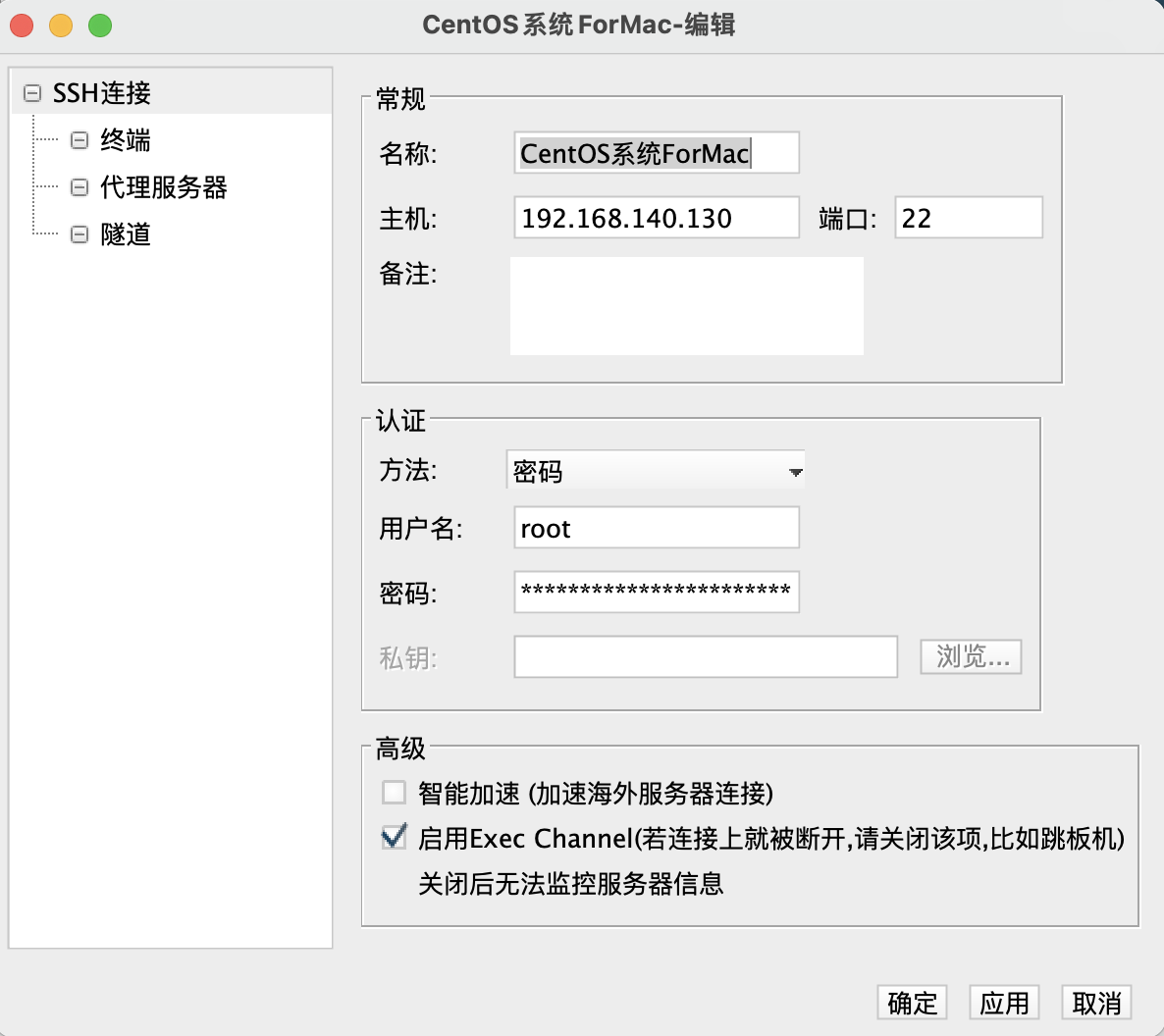Click the 密码 password field
Viewport: 1164px width, 1036px height.
click(657, 593)
